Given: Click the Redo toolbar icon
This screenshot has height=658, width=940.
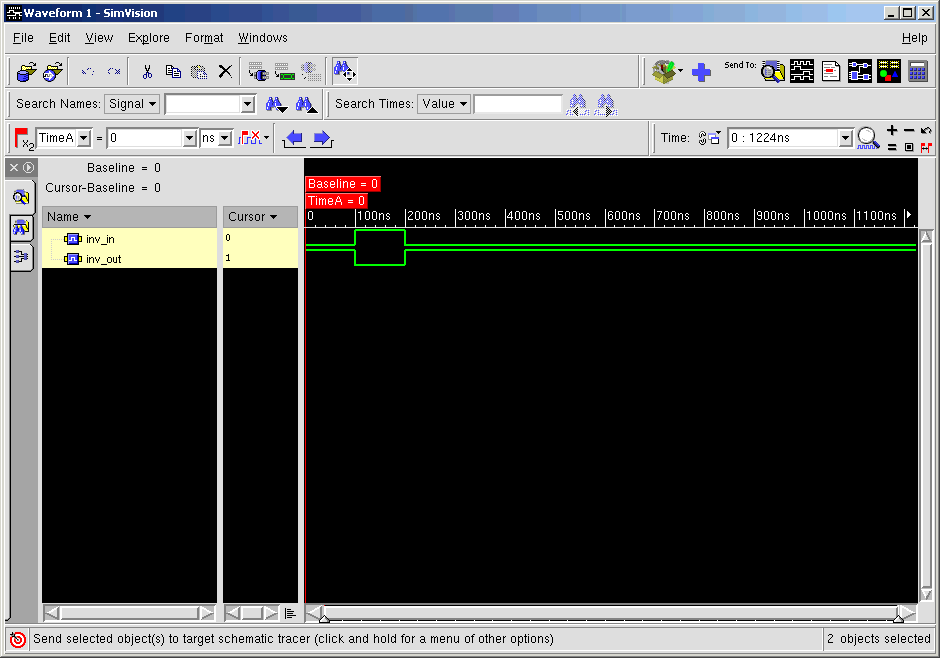Looking at the screenshot, I should 114,72.
